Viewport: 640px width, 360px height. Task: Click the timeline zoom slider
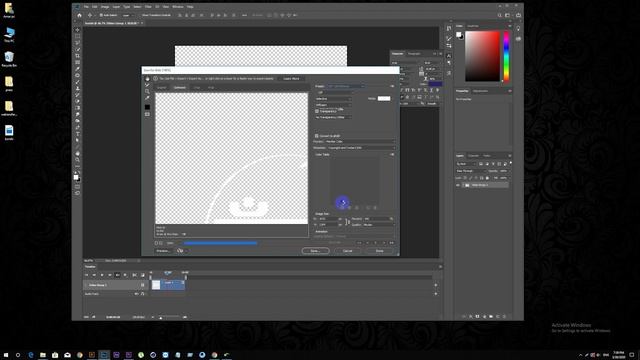pyautogui.click(x=168, y=317)
